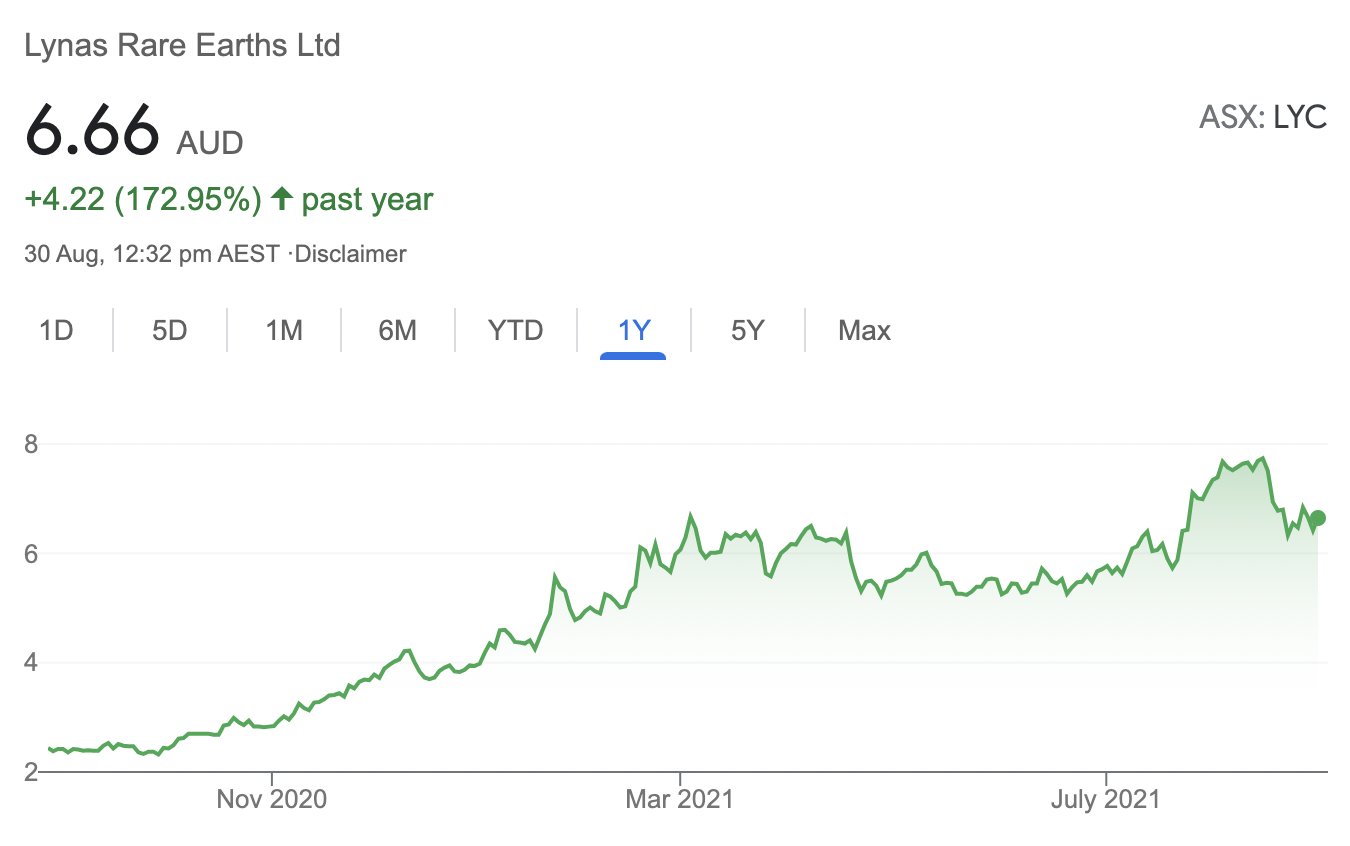The width and height of the screenshot is (1350, 846).
Task: Click the active 1Y tab
Action: [634, 330]
